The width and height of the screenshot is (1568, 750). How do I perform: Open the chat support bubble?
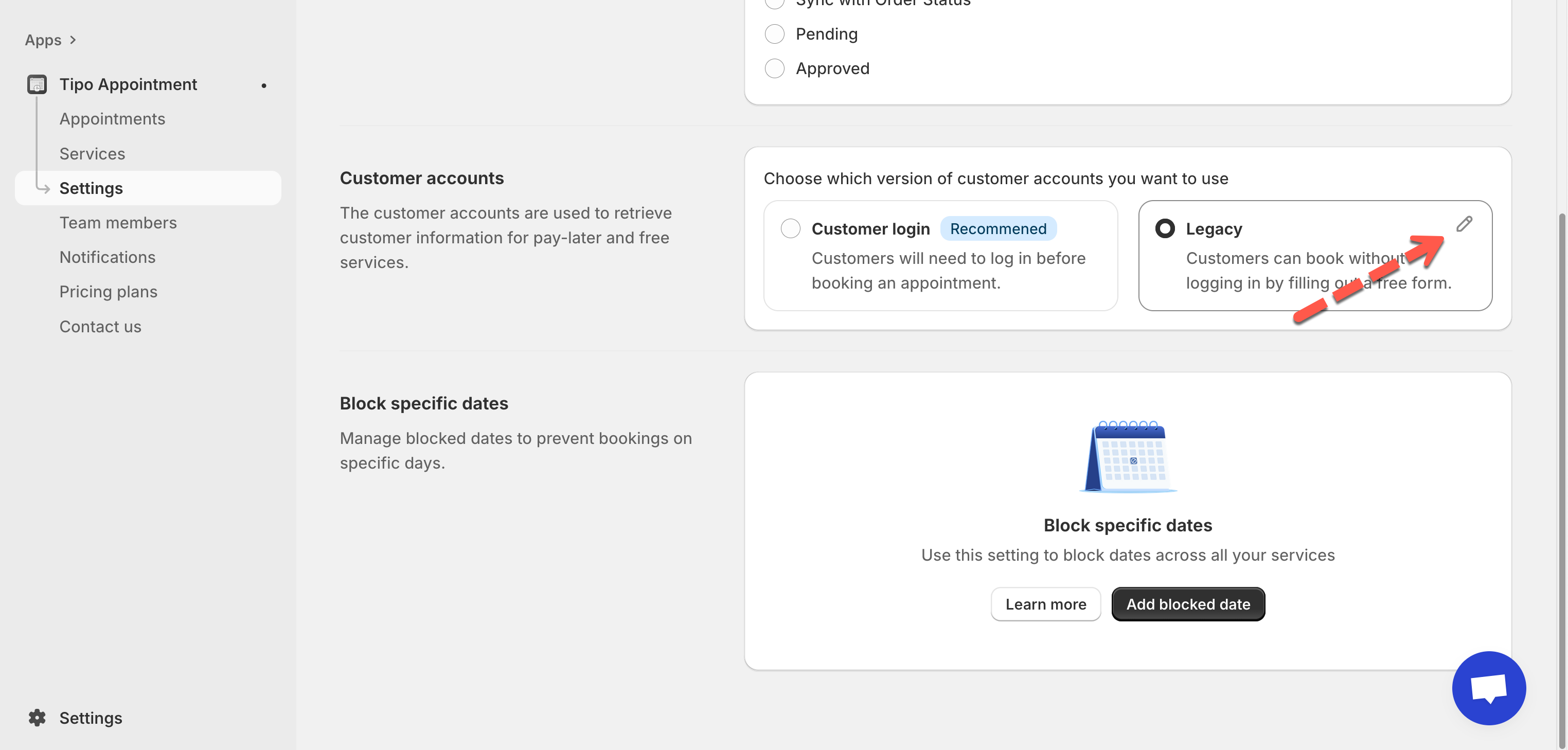pos(1488,688)
